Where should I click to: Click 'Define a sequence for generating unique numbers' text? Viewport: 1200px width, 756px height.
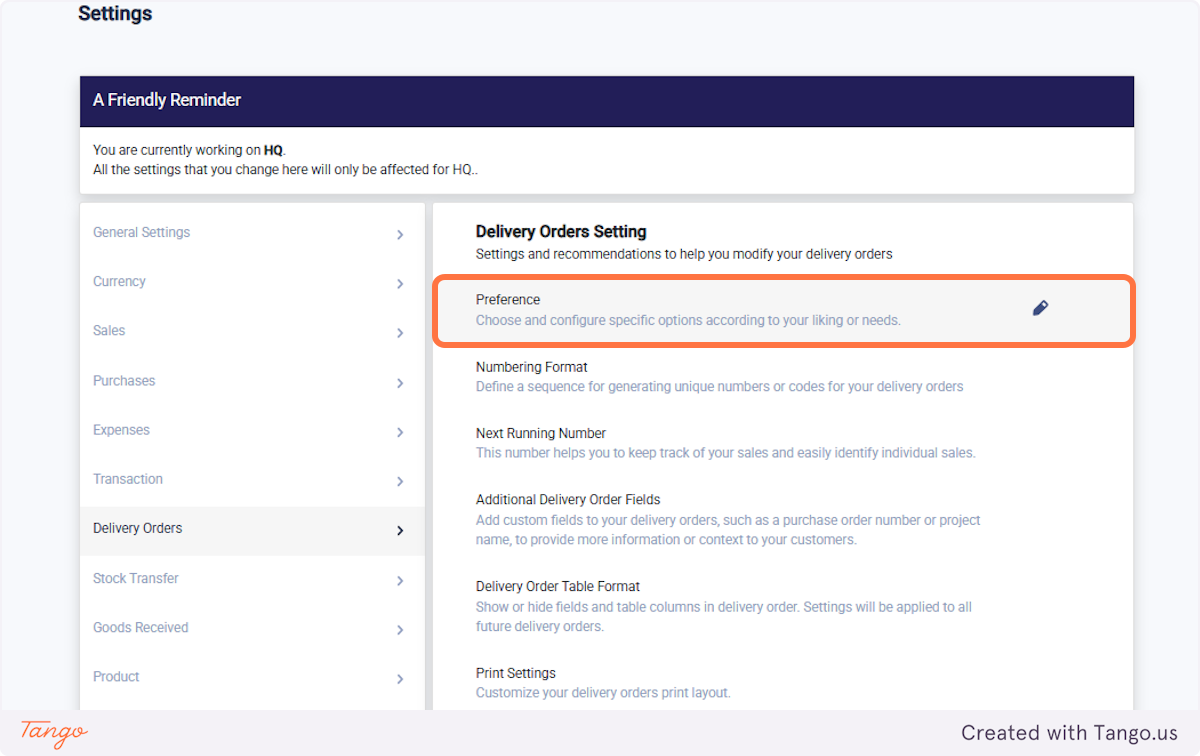[720, 386]
